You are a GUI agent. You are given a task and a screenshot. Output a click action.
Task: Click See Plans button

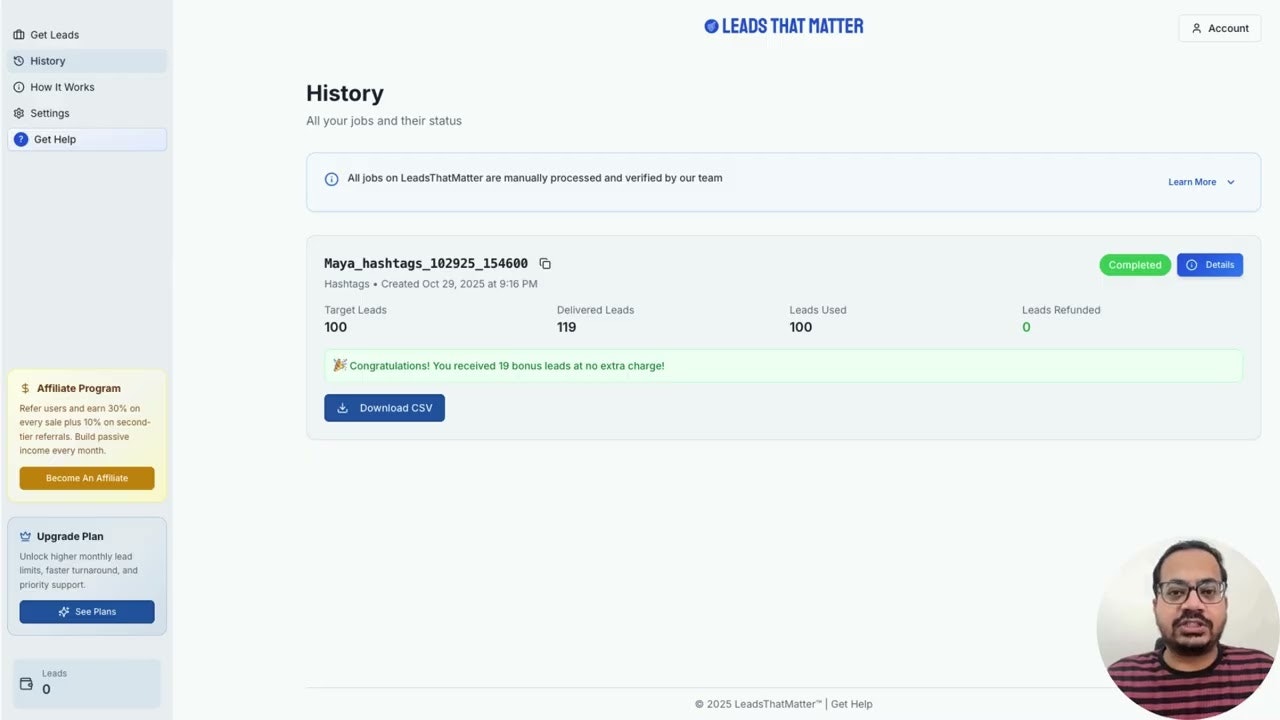click(87, 612)
